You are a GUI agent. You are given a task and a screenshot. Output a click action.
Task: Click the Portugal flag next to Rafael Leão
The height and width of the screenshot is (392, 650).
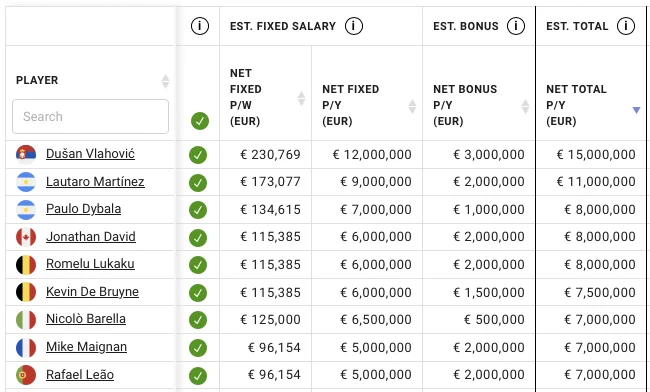[x=26, y=375]
